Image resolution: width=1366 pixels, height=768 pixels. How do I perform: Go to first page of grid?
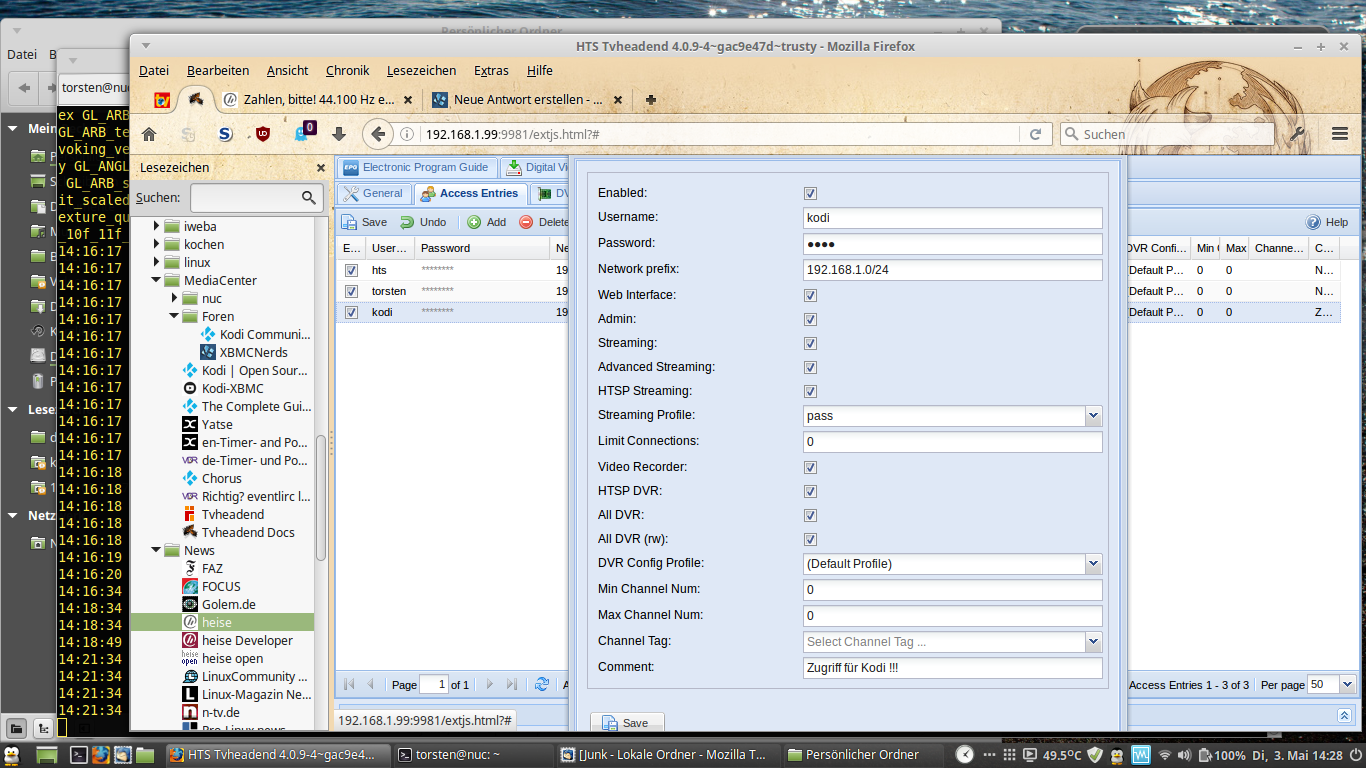click(x=349, y=685)
